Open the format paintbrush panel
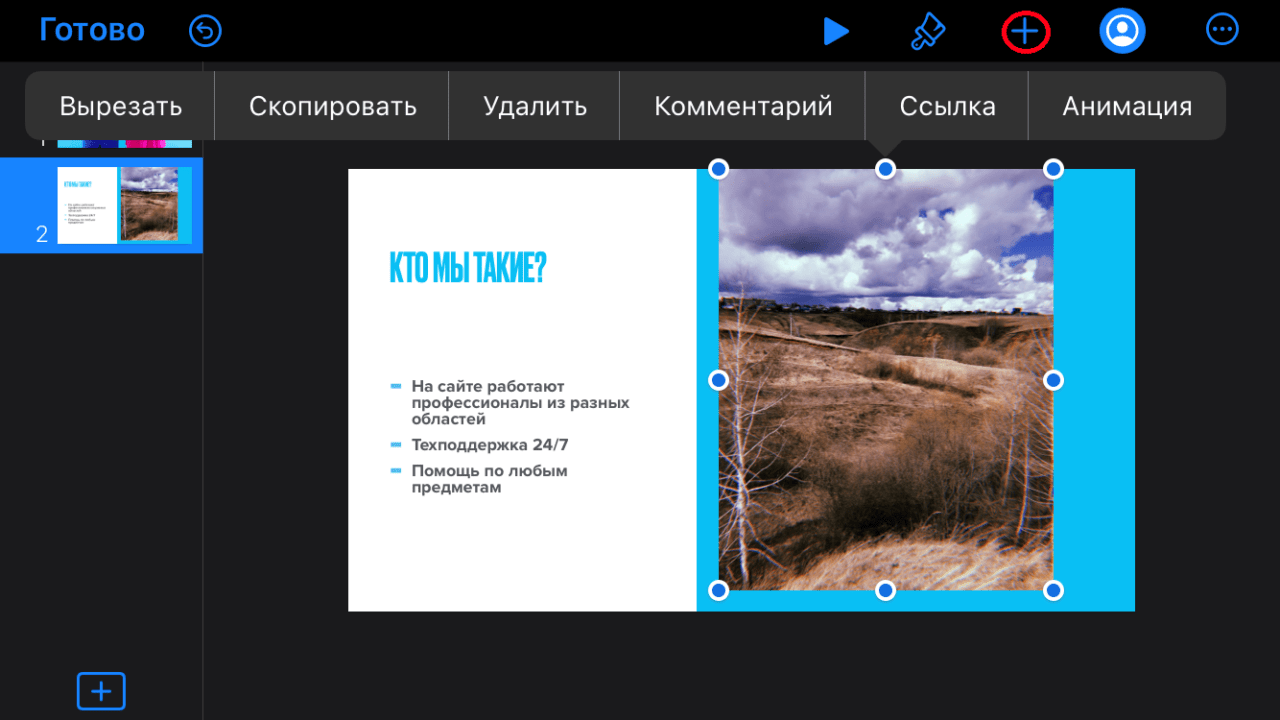Viewport: 1280px width, 720px height. [927, 32]
